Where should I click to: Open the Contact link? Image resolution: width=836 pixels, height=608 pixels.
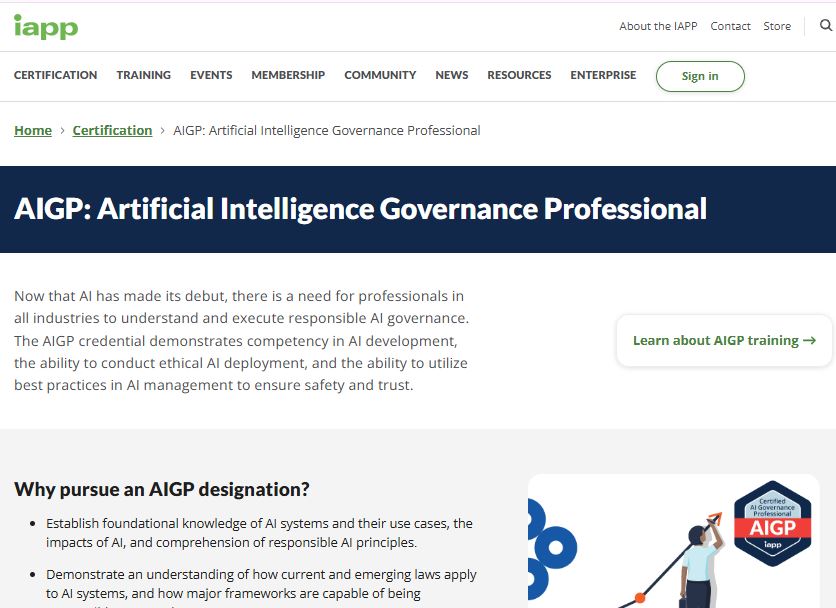click(x=730, y=26)
